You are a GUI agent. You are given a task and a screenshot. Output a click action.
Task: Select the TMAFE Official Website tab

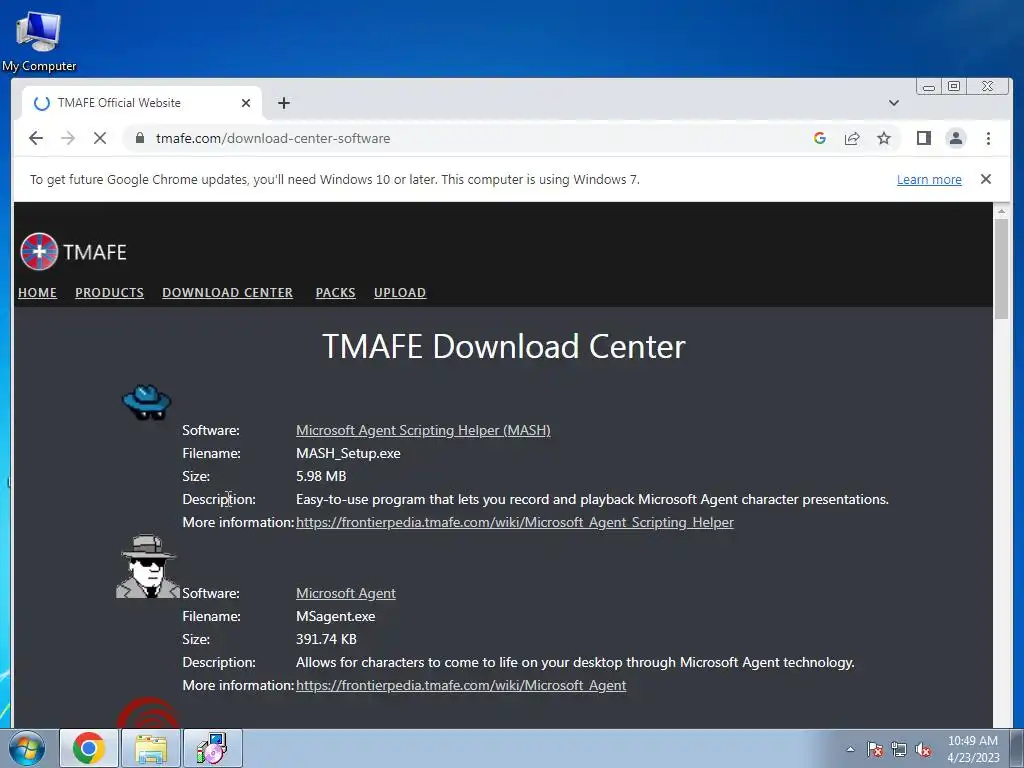click(140, 103)
